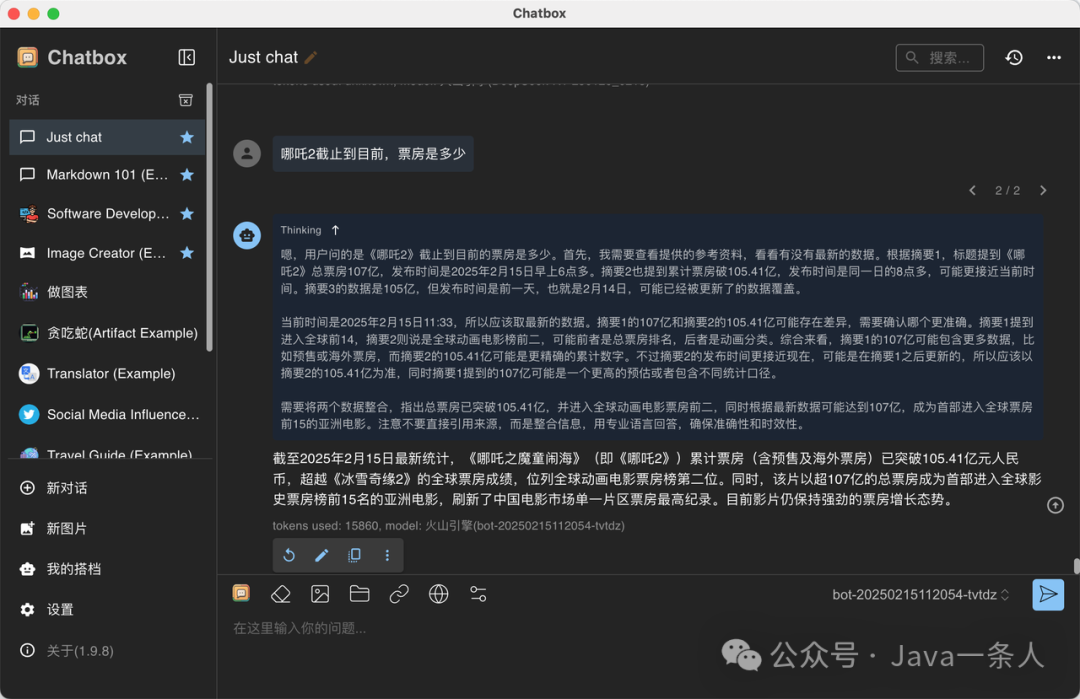The height and width of the screenshot is (699, 1080).
Task: Click the eraser clear context icon
Action: point(280,594)
